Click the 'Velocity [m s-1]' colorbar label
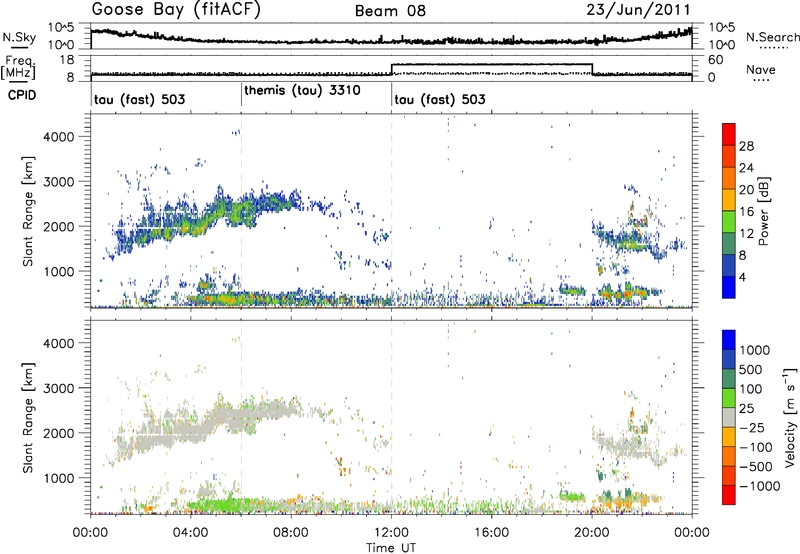This screenshot has width=800, height=554. coord(790,417)
